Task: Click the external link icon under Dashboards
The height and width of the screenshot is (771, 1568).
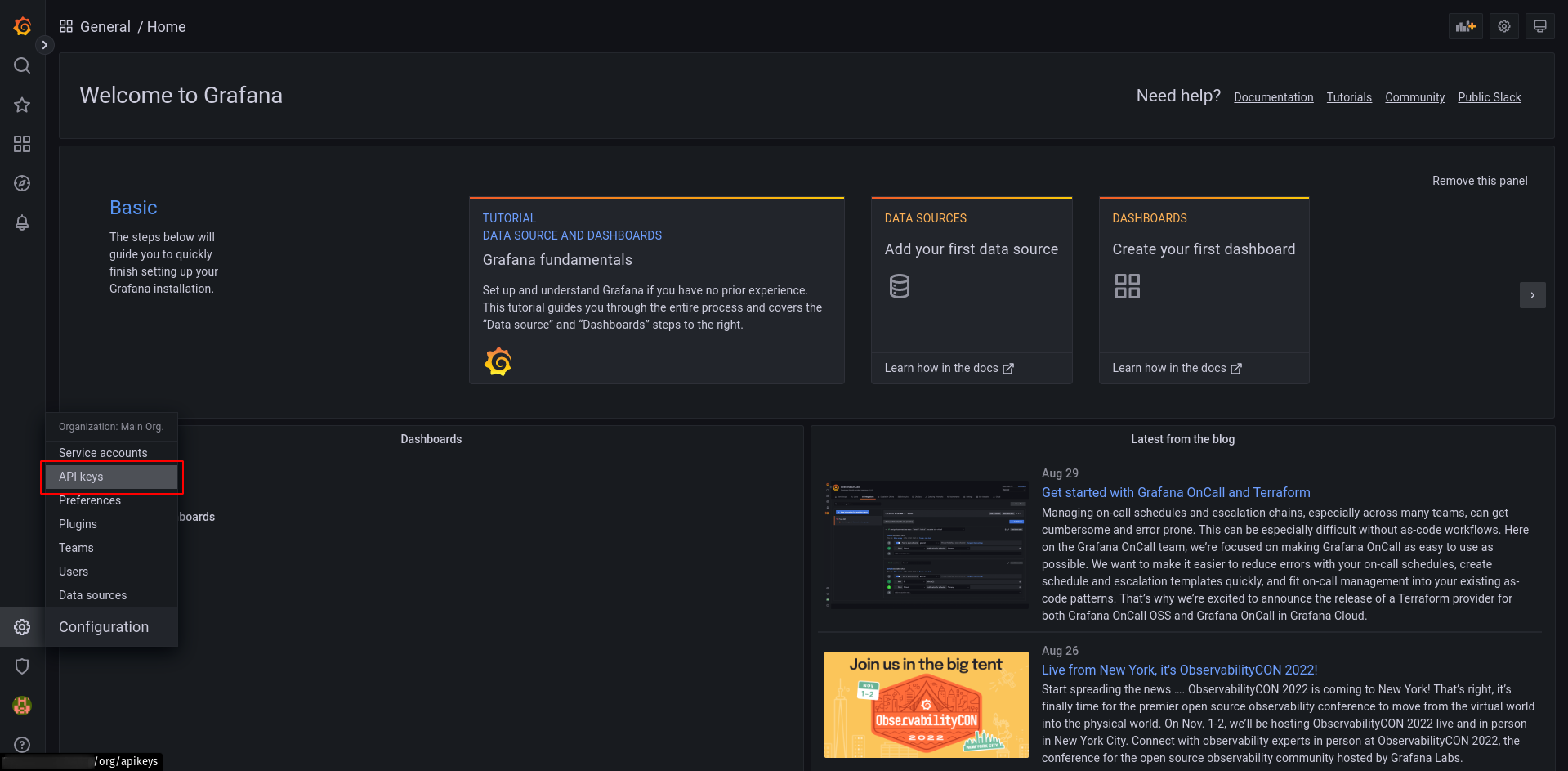Action: tap(1236, 369)
